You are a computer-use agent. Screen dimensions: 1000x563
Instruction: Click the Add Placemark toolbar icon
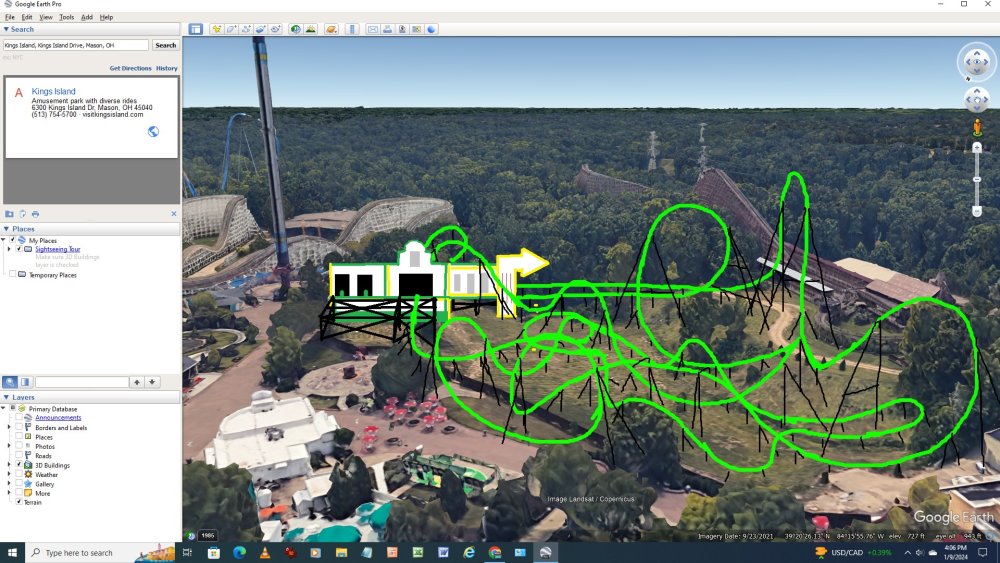(216, 29)
